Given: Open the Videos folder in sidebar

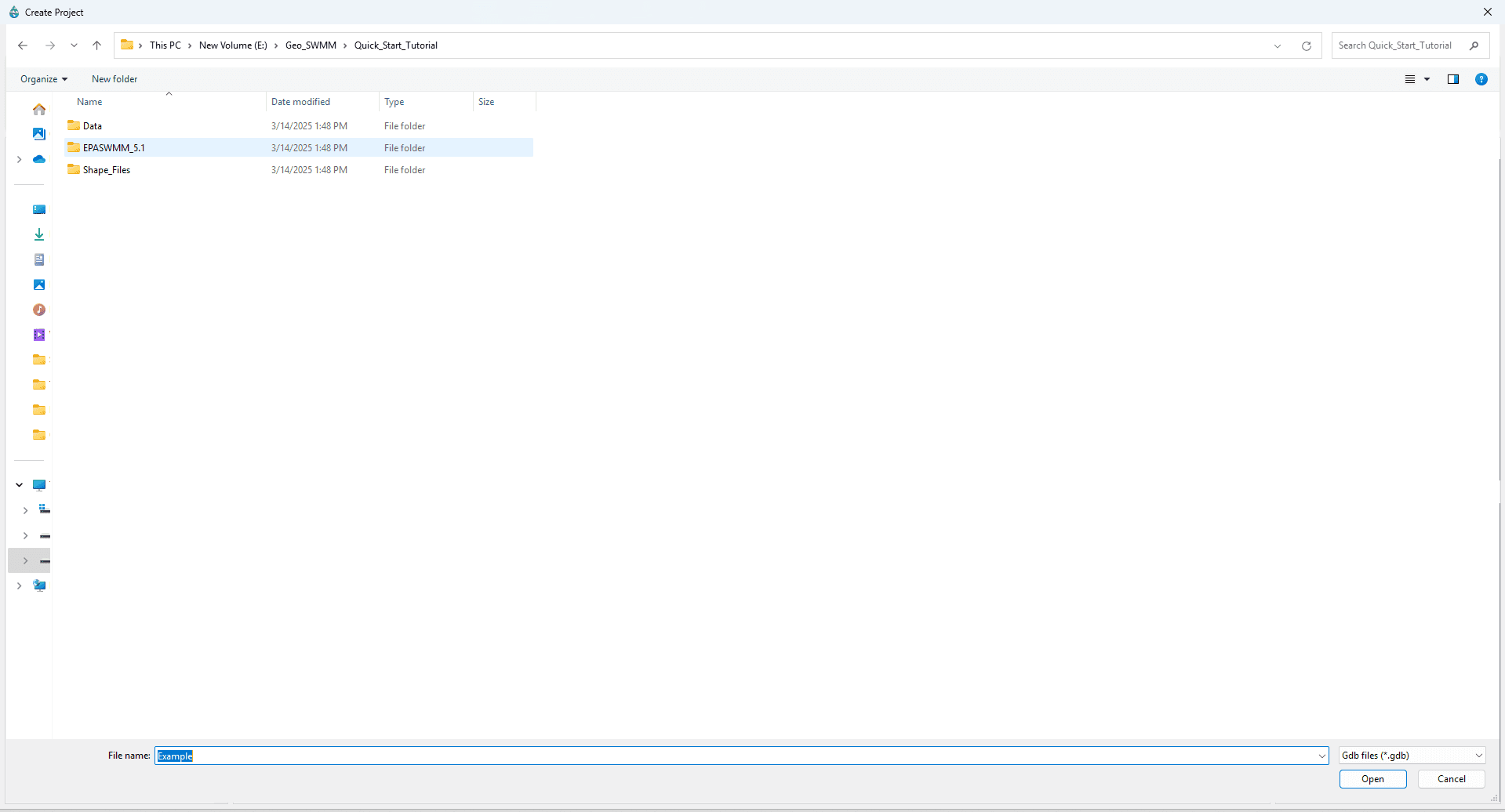Looking at the screenshot, I should pos(39,335).
